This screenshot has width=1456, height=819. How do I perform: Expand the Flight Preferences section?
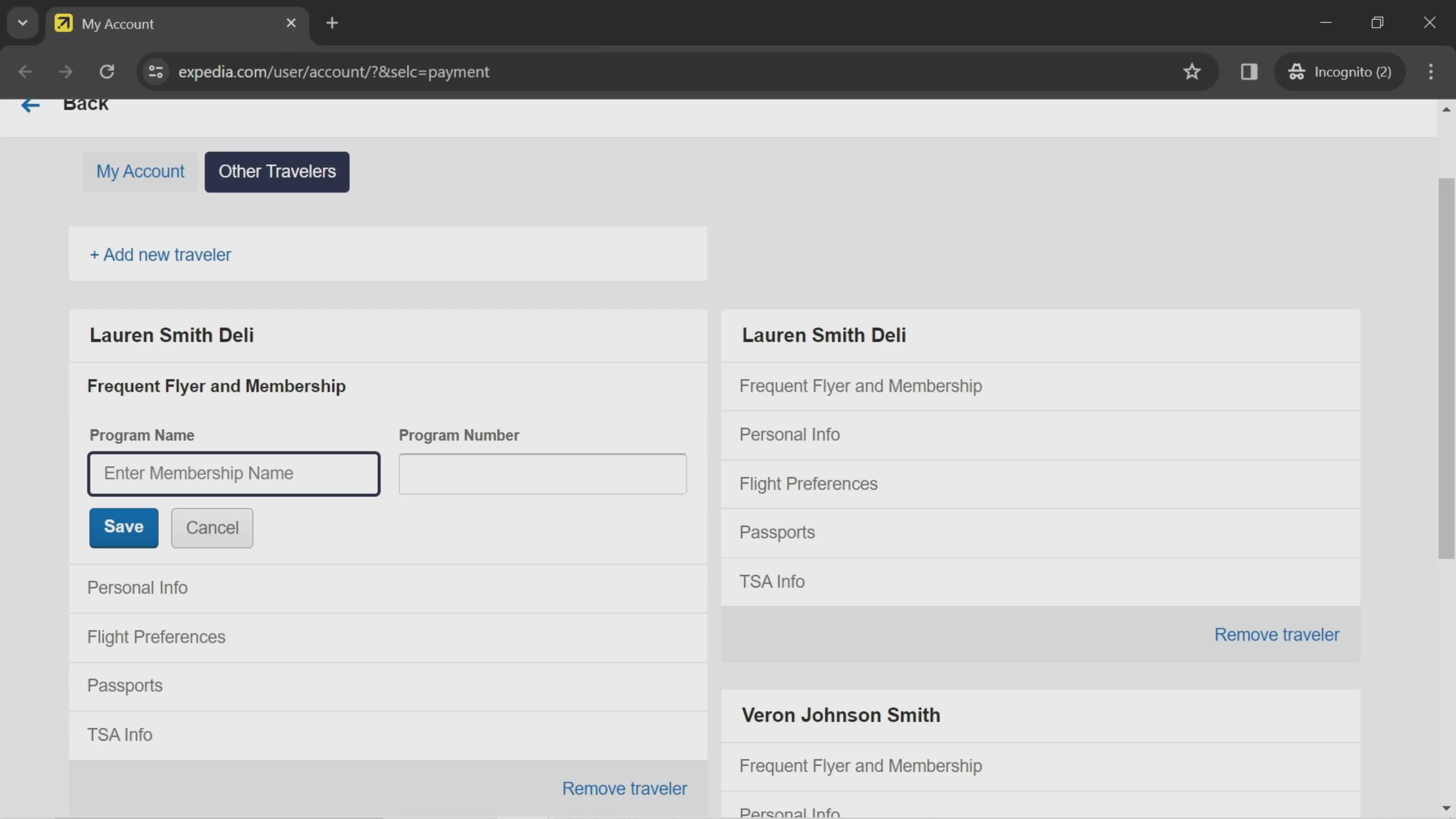(x=156, y=637)
